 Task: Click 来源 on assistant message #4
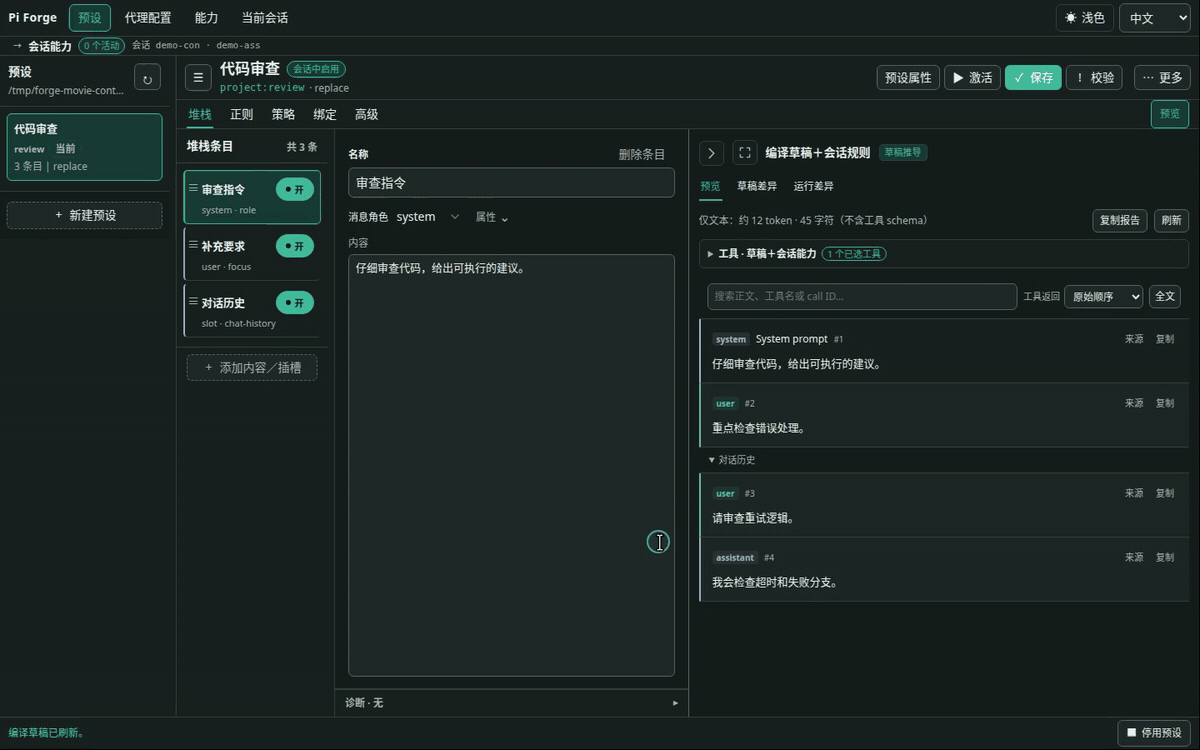(x=1134, y=557)
